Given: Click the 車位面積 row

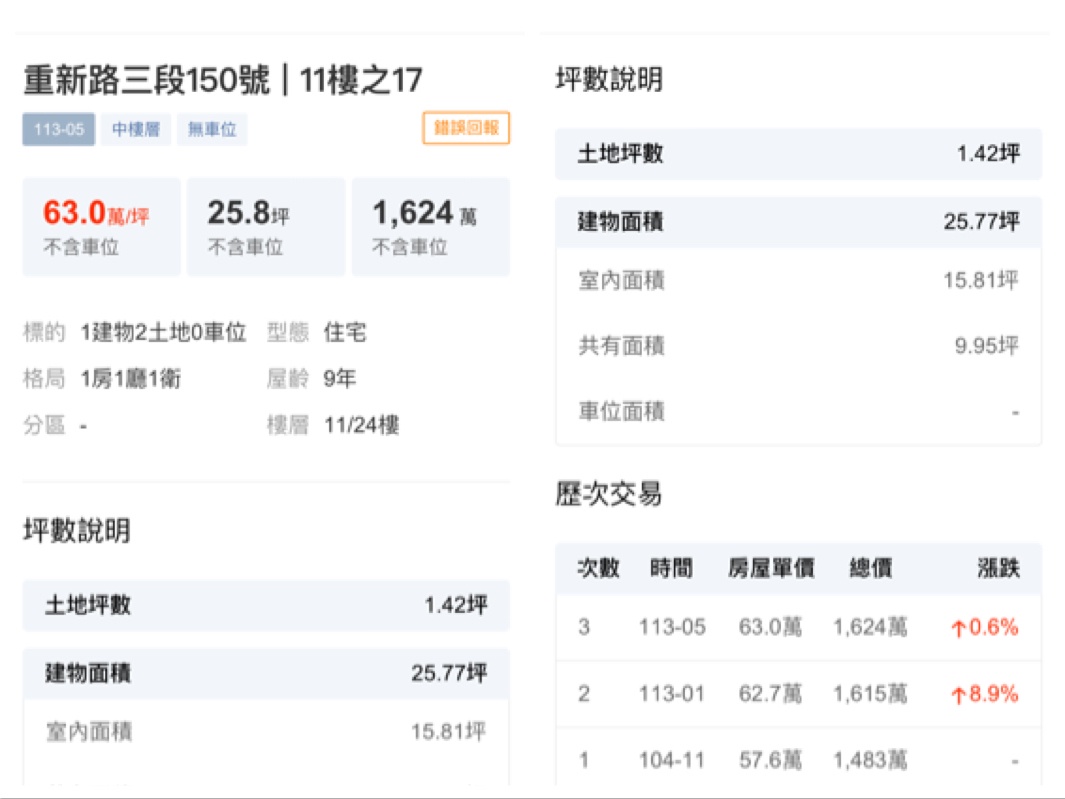Looking at the screenshot, I should [798, 411].
